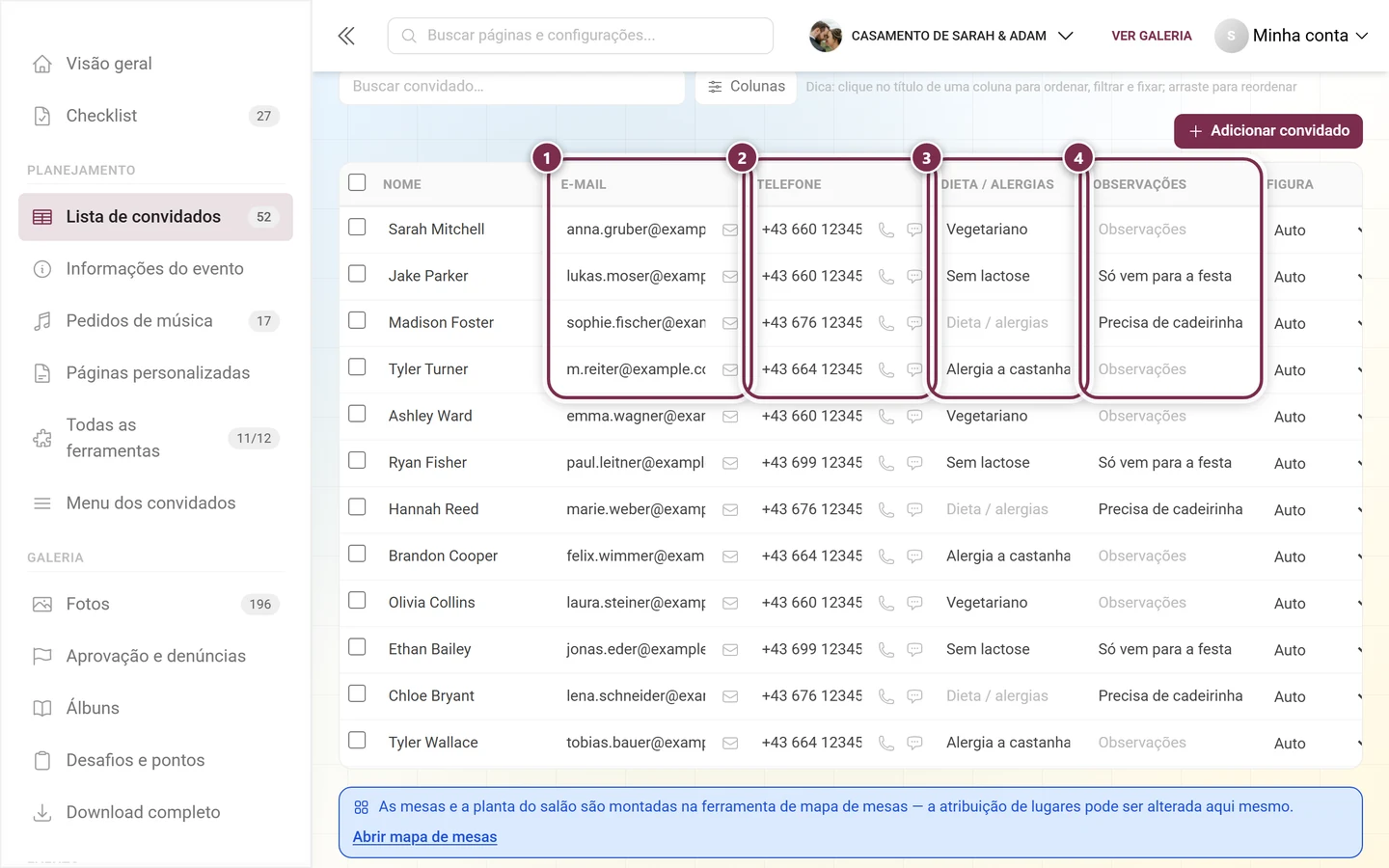Click the VER GALERIA link
Screen dimensions: 1389x868
tap(1152, 36)
